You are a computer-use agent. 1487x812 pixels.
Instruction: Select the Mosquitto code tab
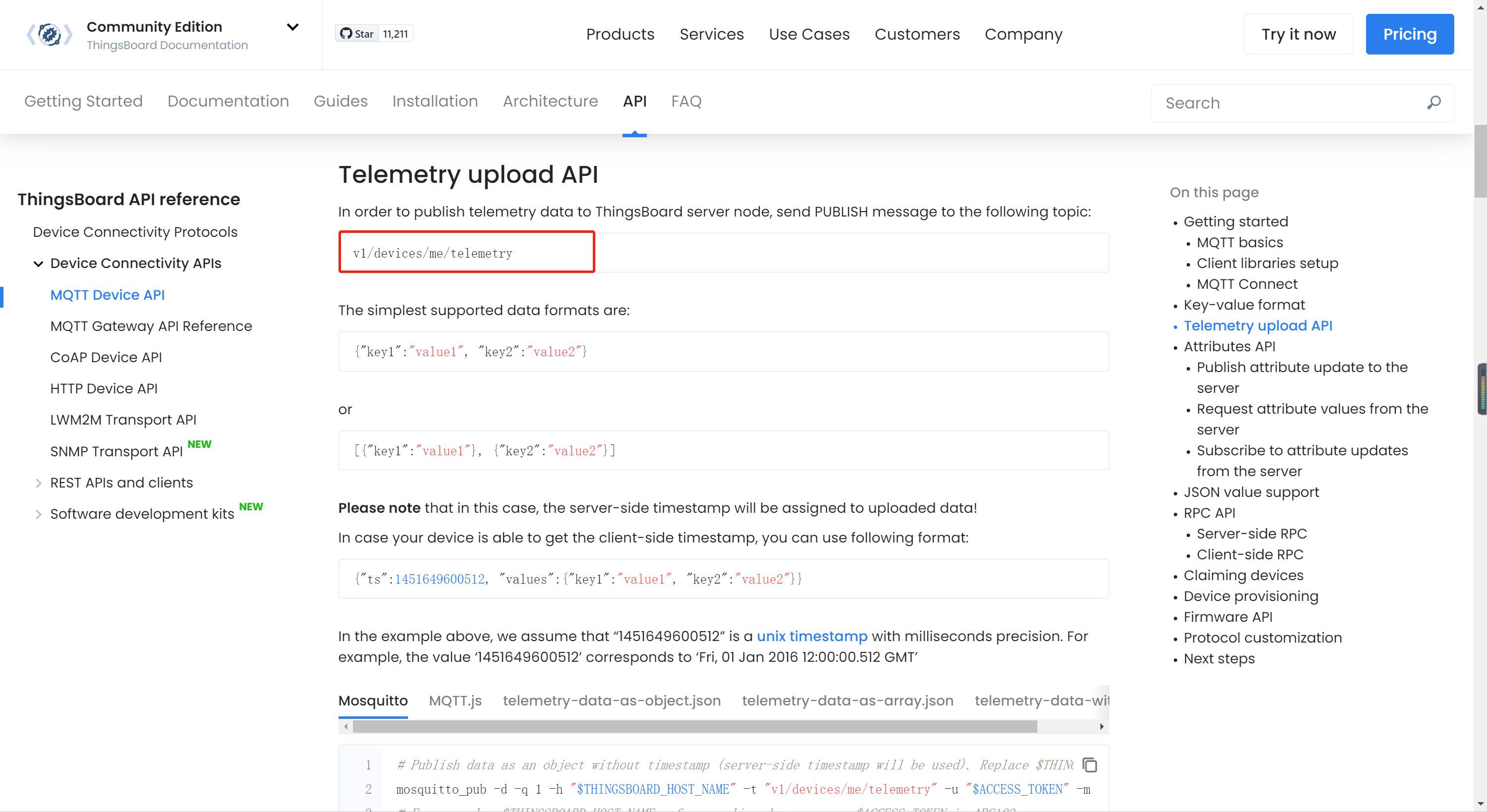point(373,701)
